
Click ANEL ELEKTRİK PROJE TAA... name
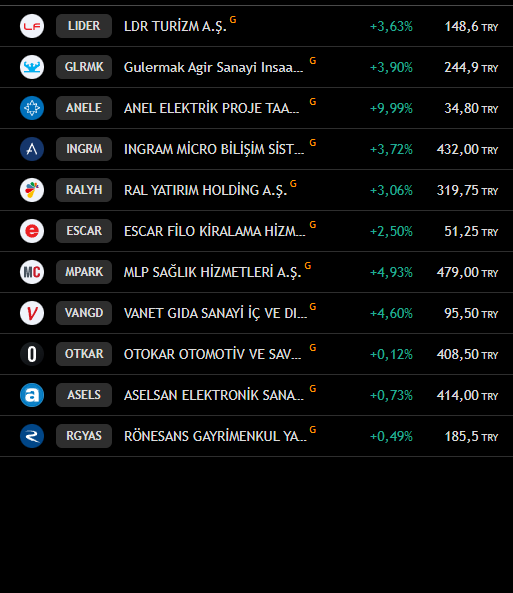coord(212,109)
